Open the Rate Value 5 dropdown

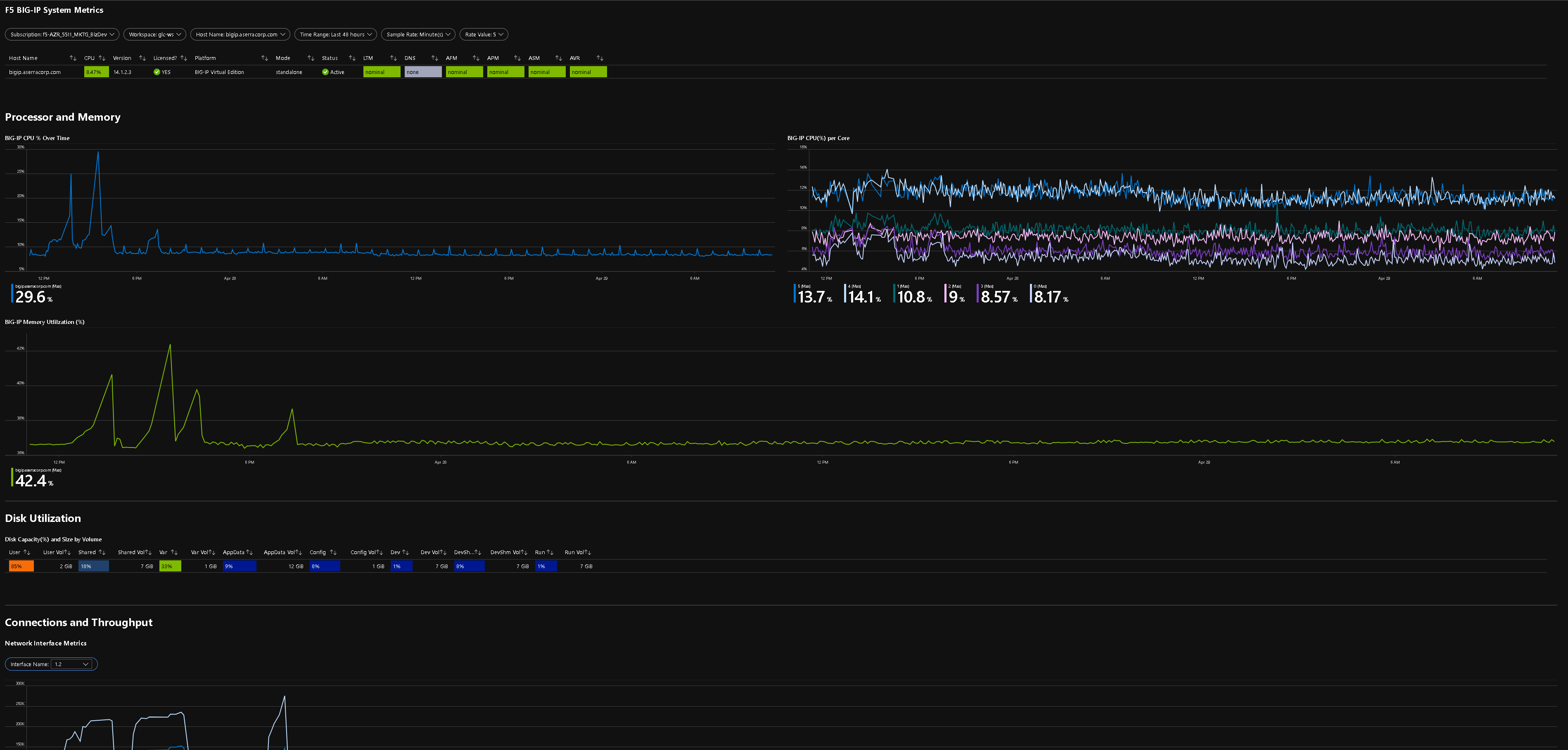484,35
